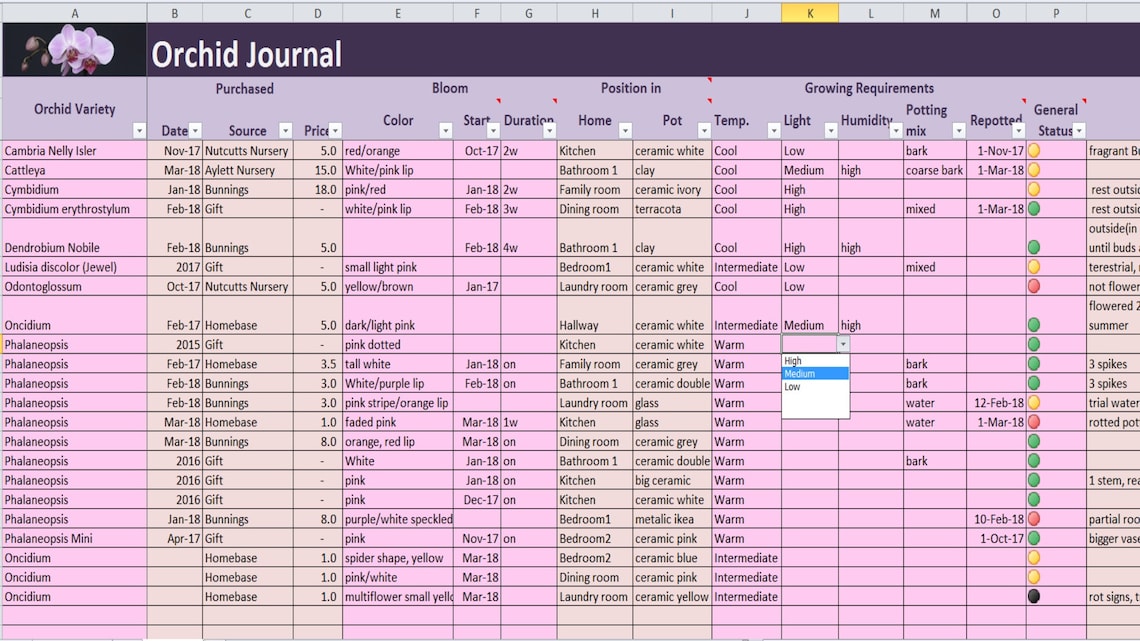1140x641 pixels.
Task: Click the in-cell dropdown arrow in the Light column
Action: pos(845,344)
